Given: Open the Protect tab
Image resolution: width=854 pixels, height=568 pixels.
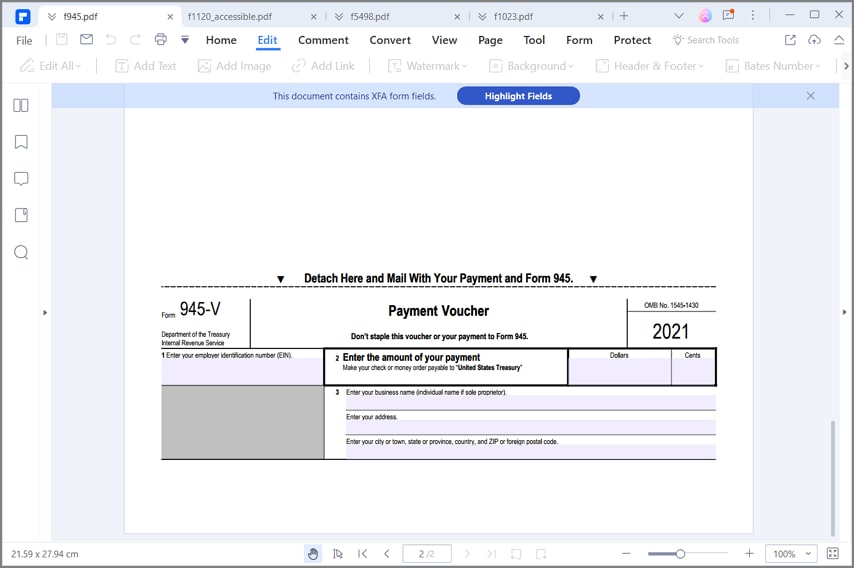Looking at the screenshot, I should point(632,40).
